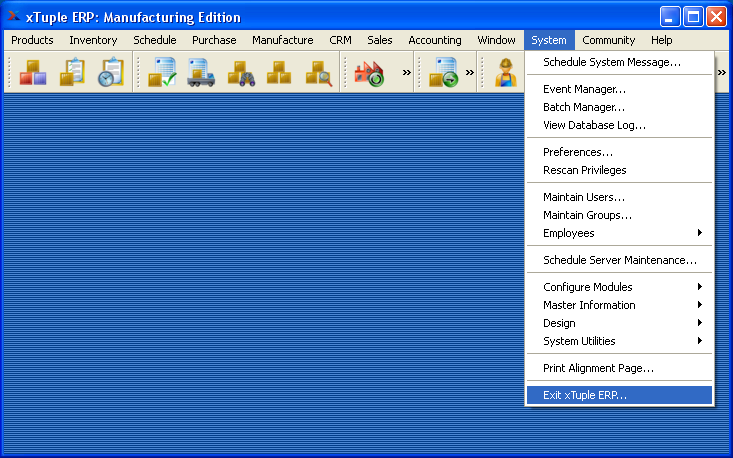This screenshot has width=733, height=458.
Task: Open the Accounting menu
Action: [435, 40]
